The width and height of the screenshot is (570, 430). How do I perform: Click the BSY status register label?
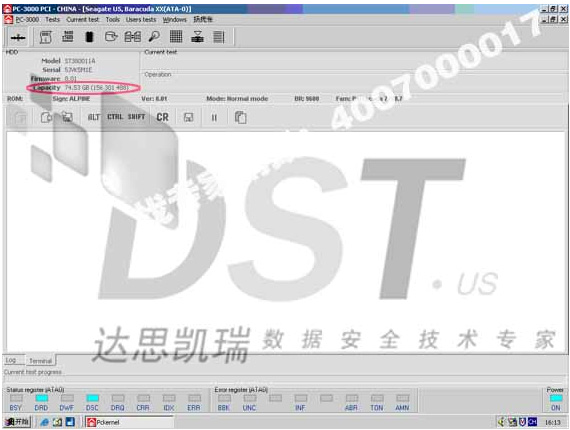[x=16, y=408]
